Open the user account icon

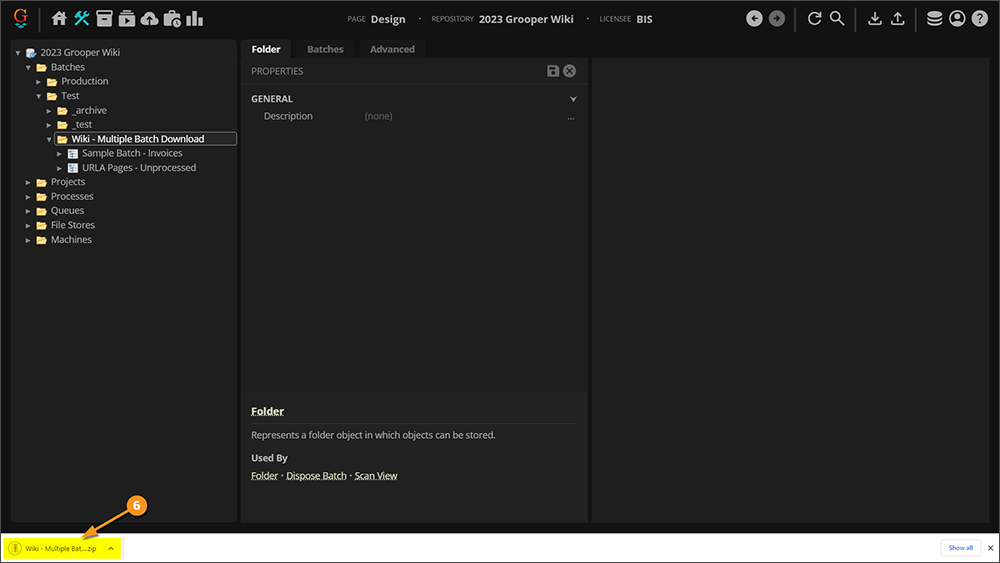pos(957,18)
